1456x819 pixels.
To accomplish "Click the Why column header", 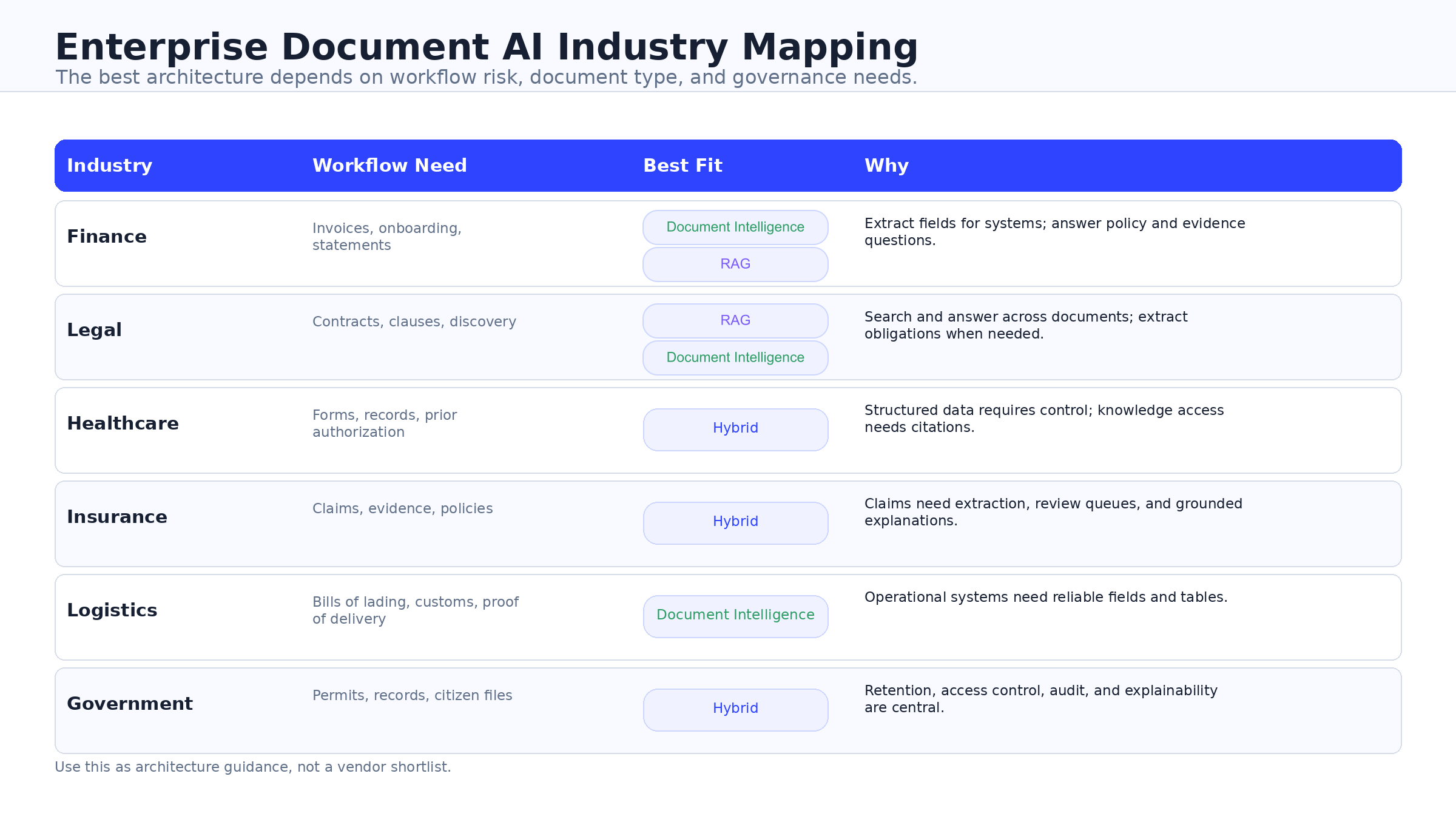I will 886,166.
